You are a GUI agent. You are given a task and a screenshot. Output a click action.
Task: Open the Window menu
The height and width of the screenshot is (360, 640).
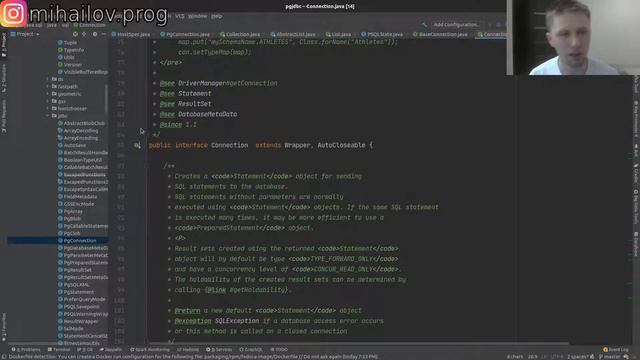[198, 16]
